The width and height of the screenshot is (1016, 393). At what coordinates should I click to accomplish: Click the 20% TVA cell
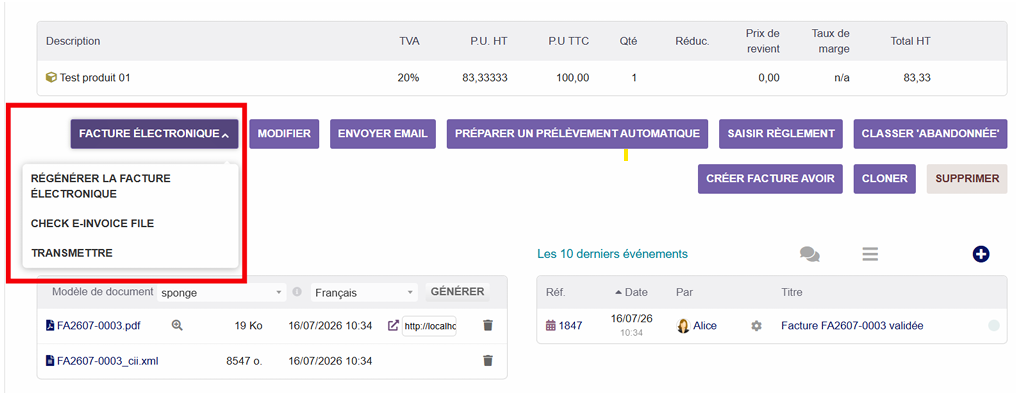pyautogui.click(x=408, y=78)
